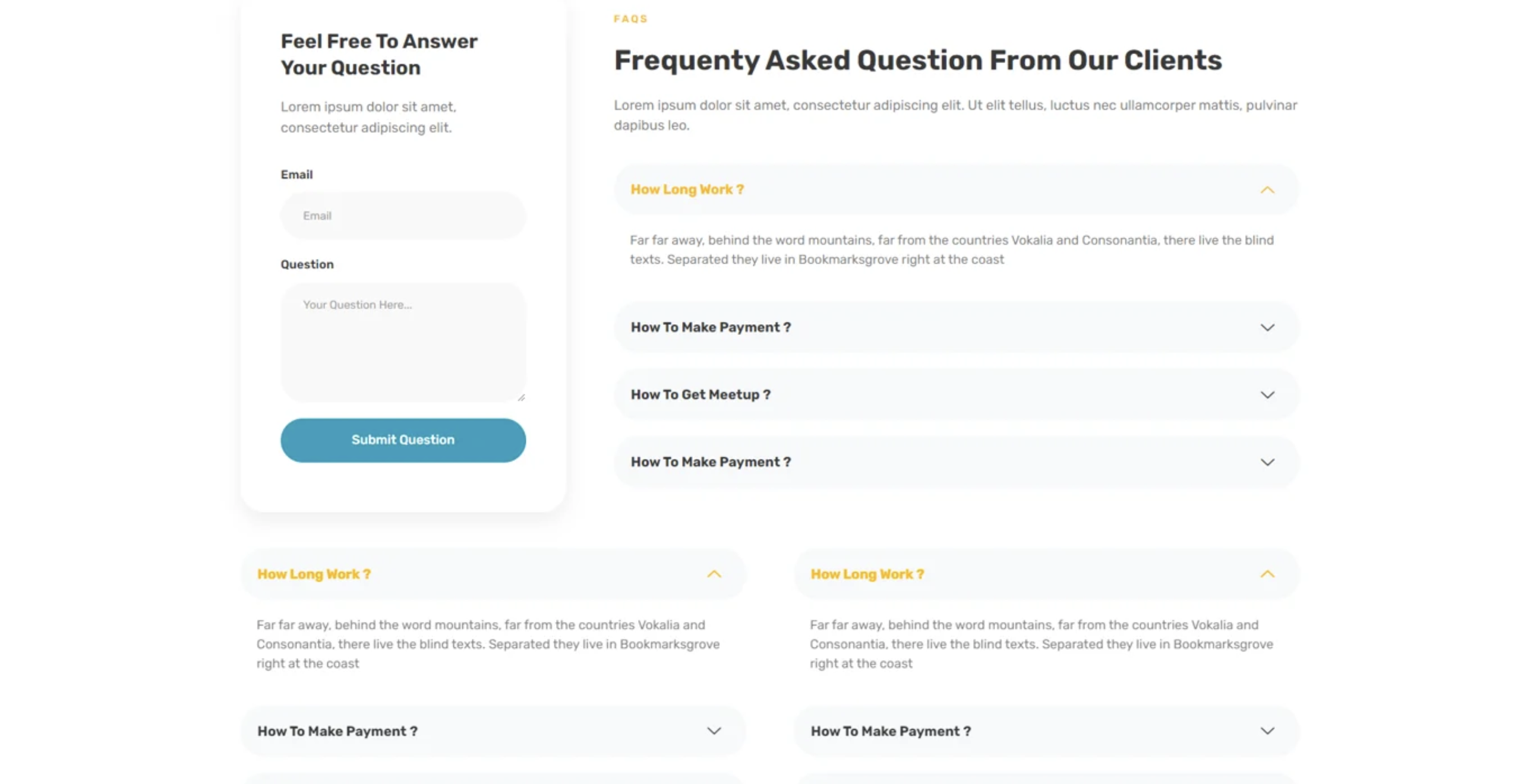Expand the "How To Get Meetup ?" question
Screen dimensions: 1540x784
click(700, 395)
